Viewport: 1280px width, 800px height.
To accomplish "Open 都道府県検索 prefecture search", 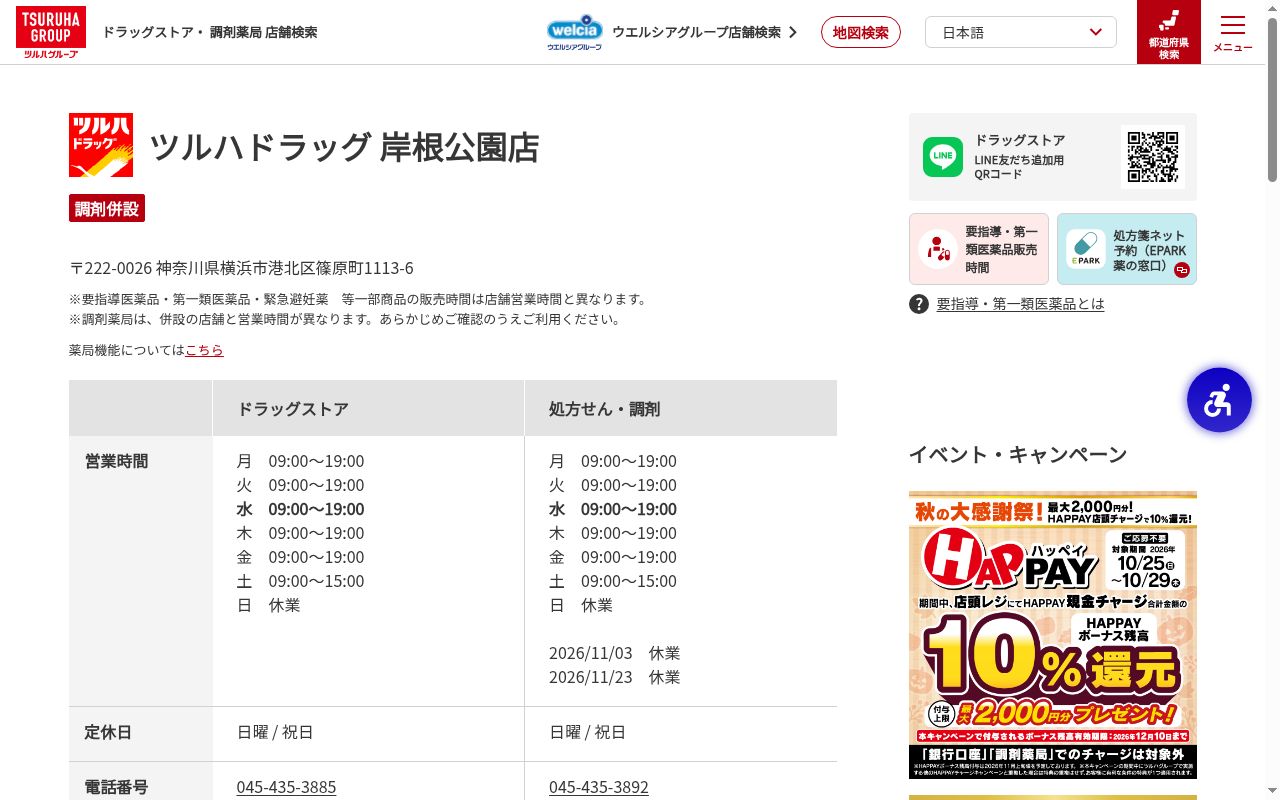I will 1169,32.
